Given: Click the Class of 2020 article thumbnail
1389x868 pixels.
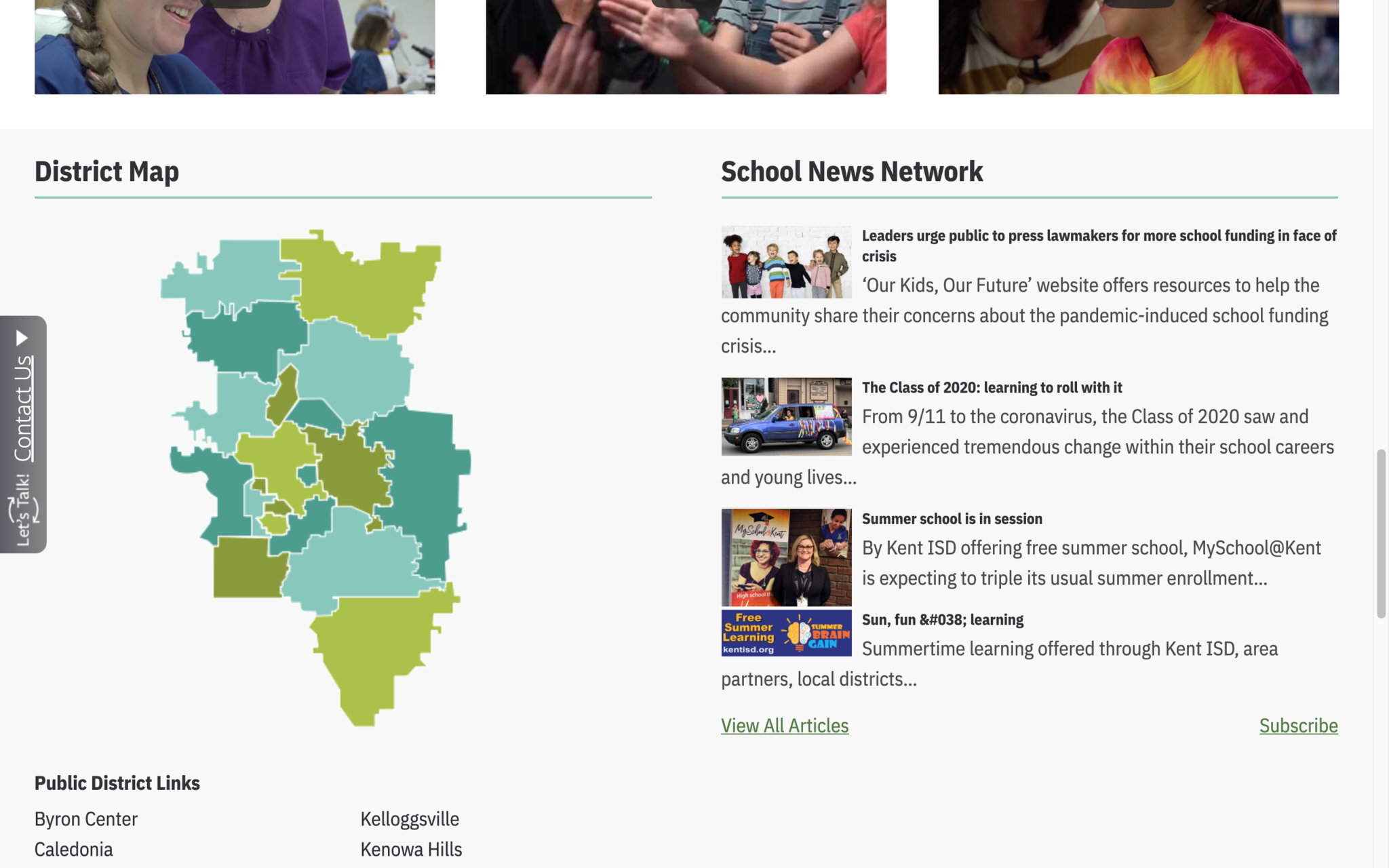Looking at the screenshot, I should click(x=786, y=416).
